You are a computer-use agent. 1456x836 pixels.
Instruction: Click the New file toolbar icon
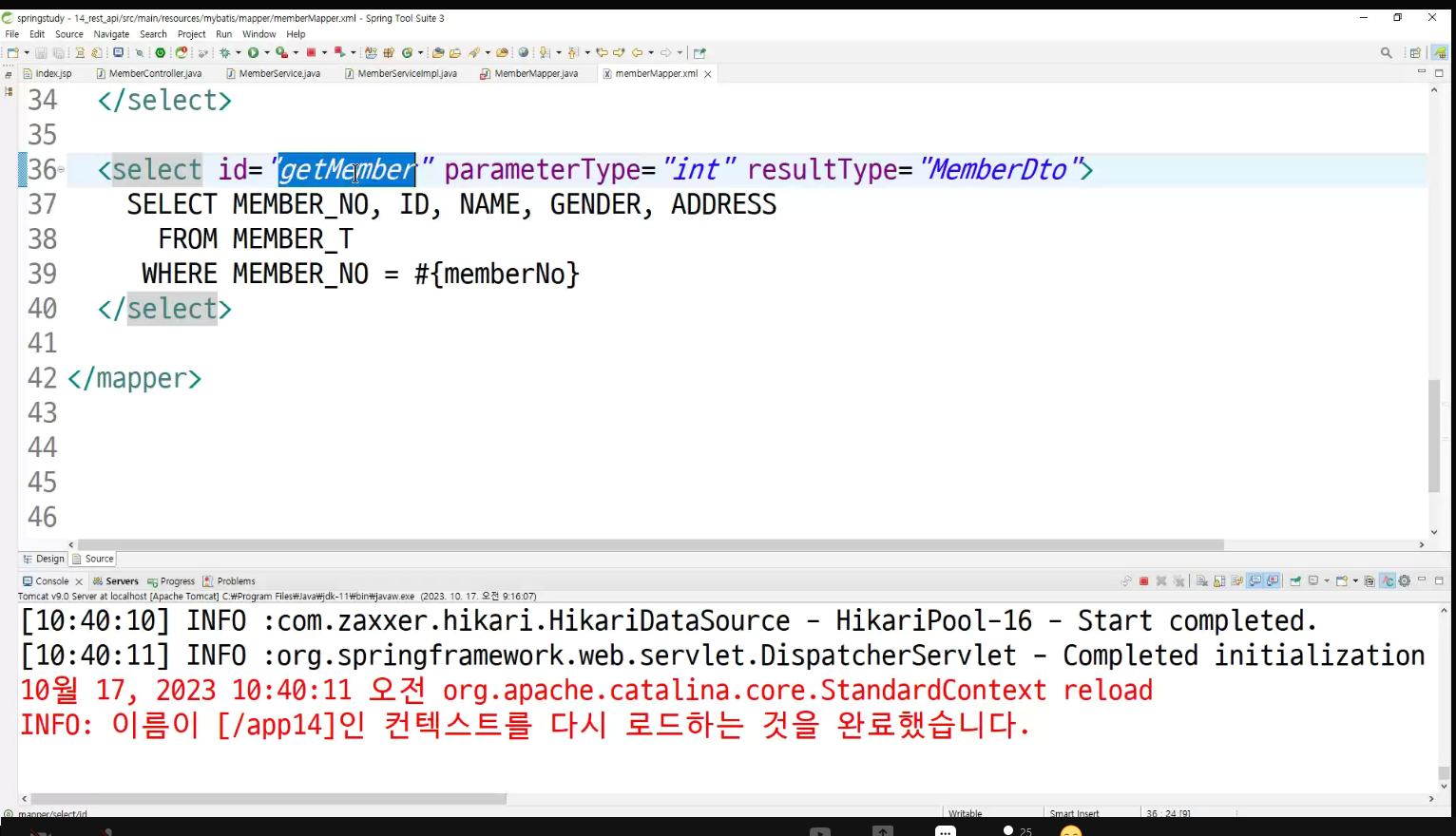click(x=12, y=53)
